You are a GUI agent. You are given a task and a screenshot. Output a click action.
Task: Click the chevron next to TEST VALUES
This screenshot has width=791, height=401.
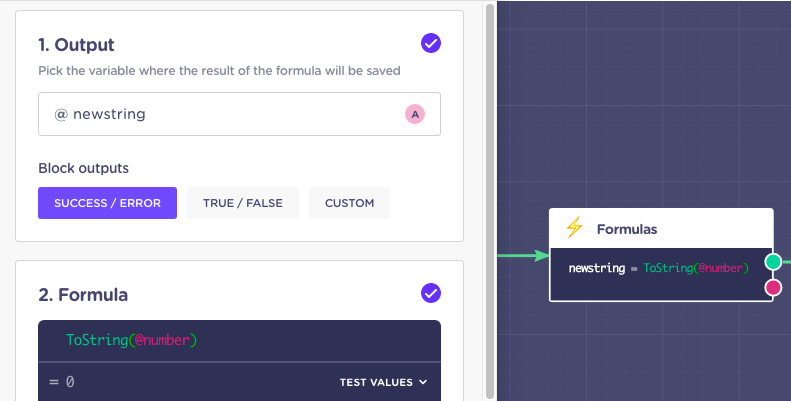tap(423, 382)
